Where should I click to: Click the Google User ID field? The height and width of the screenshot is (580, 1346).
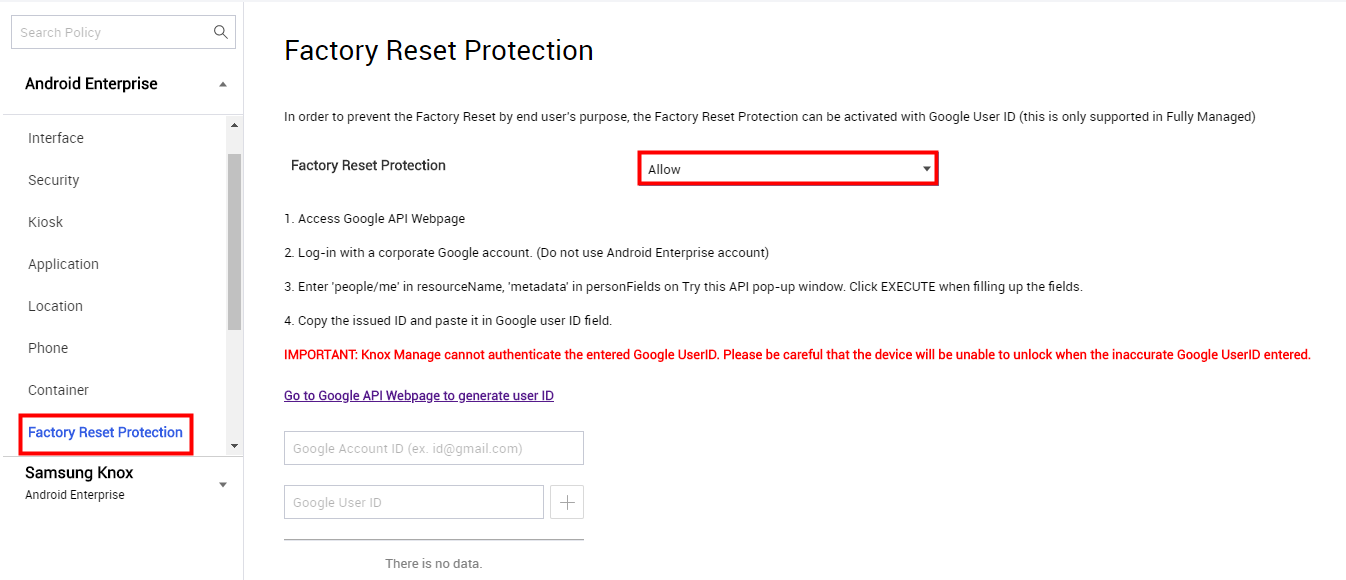pos(414,502)
